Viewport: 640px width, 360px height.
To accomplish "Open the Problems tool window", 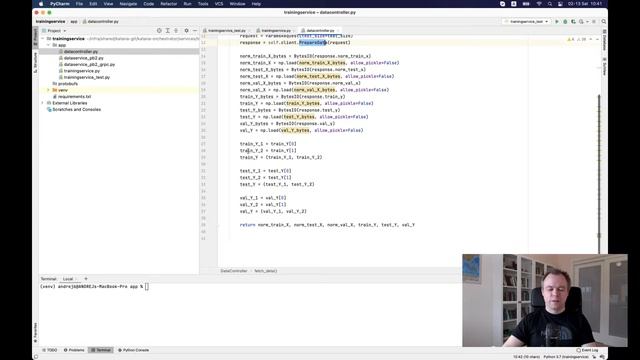I will point(74,350).
